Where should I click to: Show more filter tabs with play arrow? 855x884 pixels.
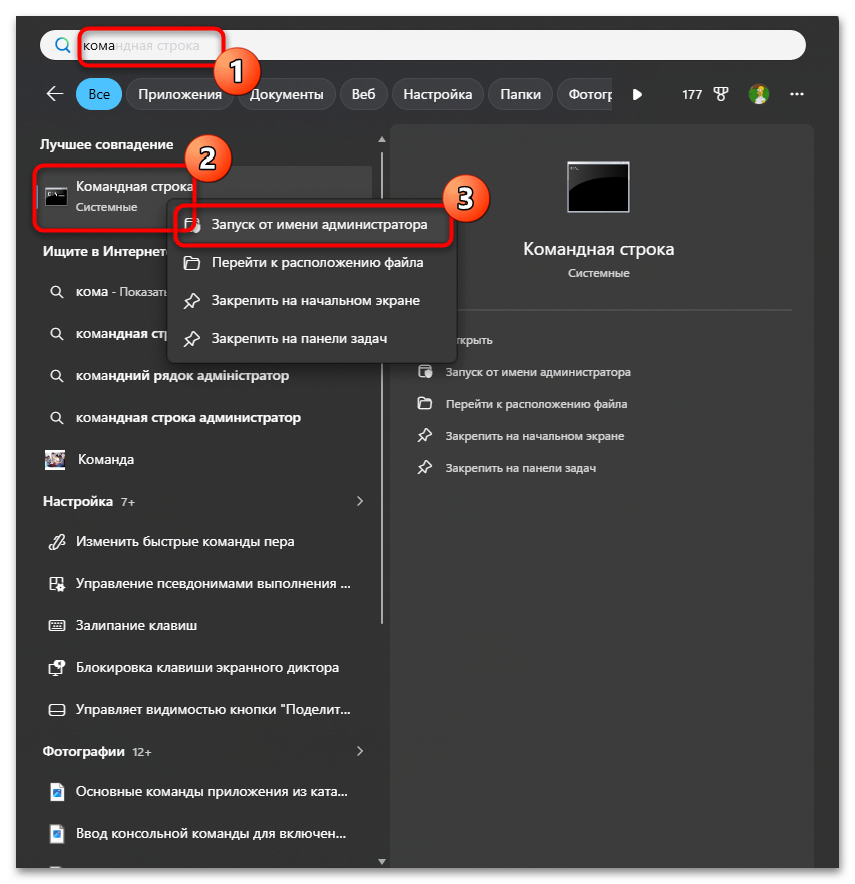pos(637,94)
